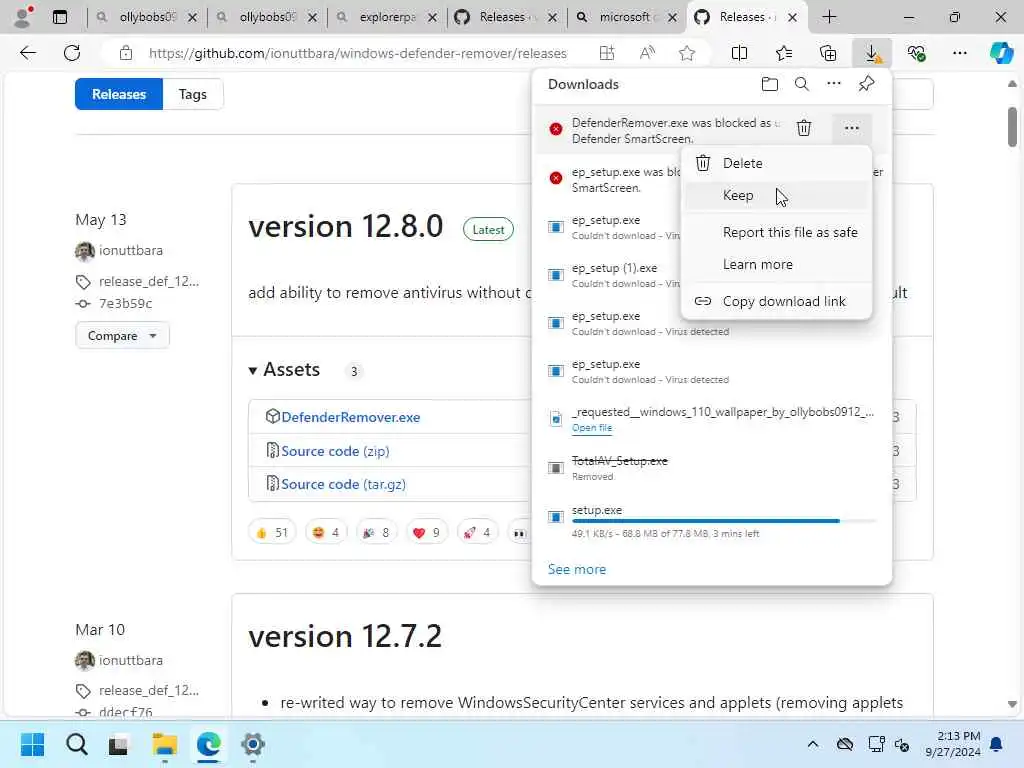Switch to Tags tab

(193, 94)
